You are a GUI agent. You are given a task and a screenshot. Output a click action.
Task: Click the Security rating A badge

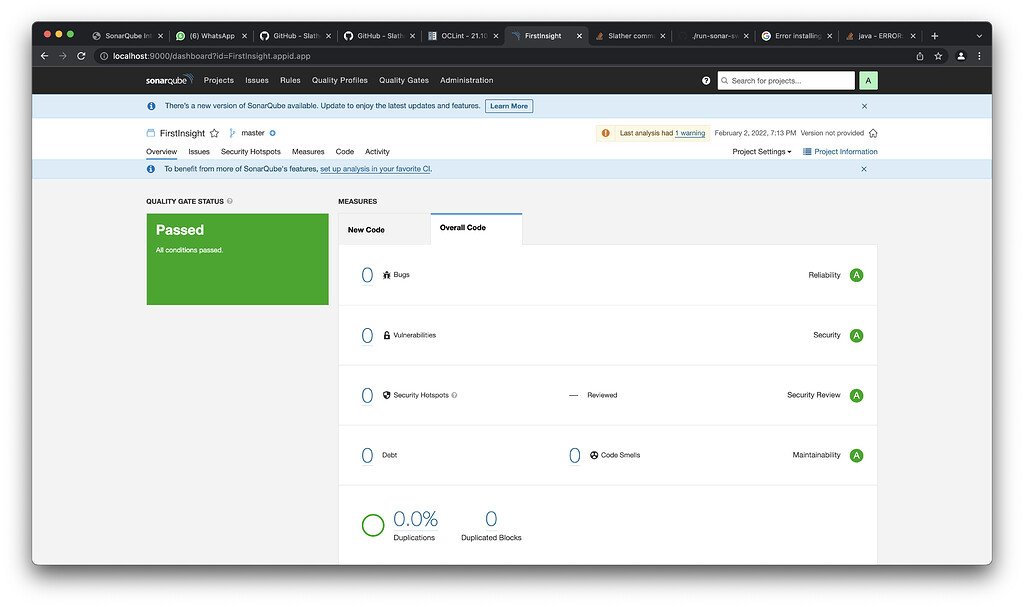point(856,335)
